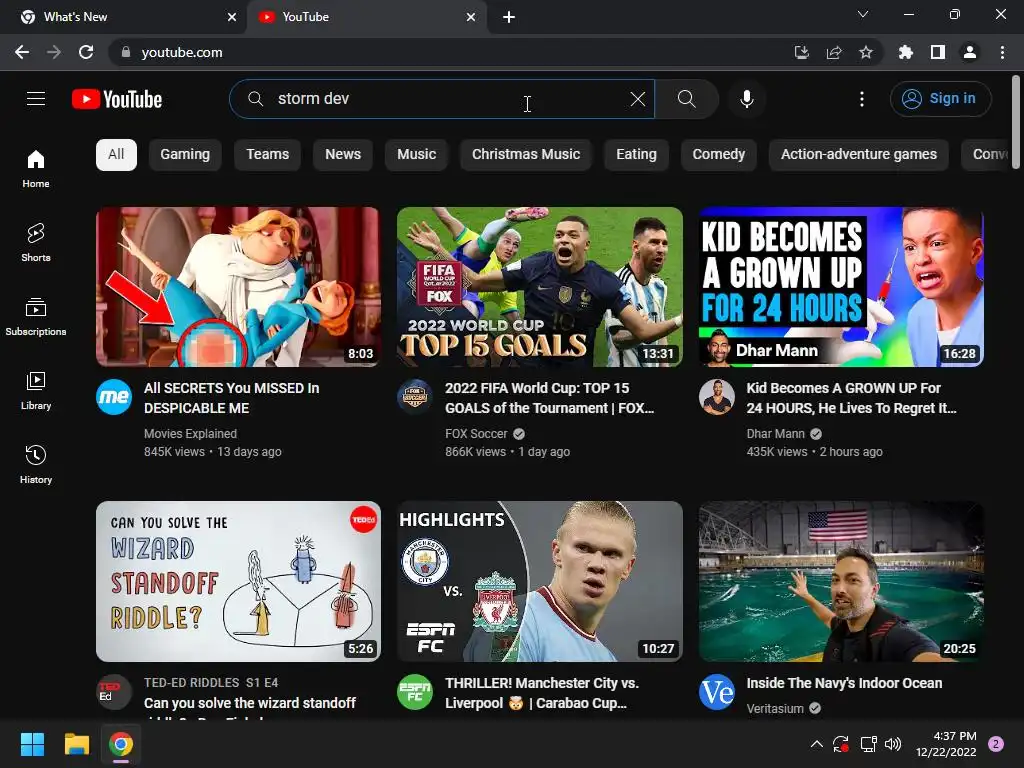Toggle the Chrome side panel icon

coord(938,52)
